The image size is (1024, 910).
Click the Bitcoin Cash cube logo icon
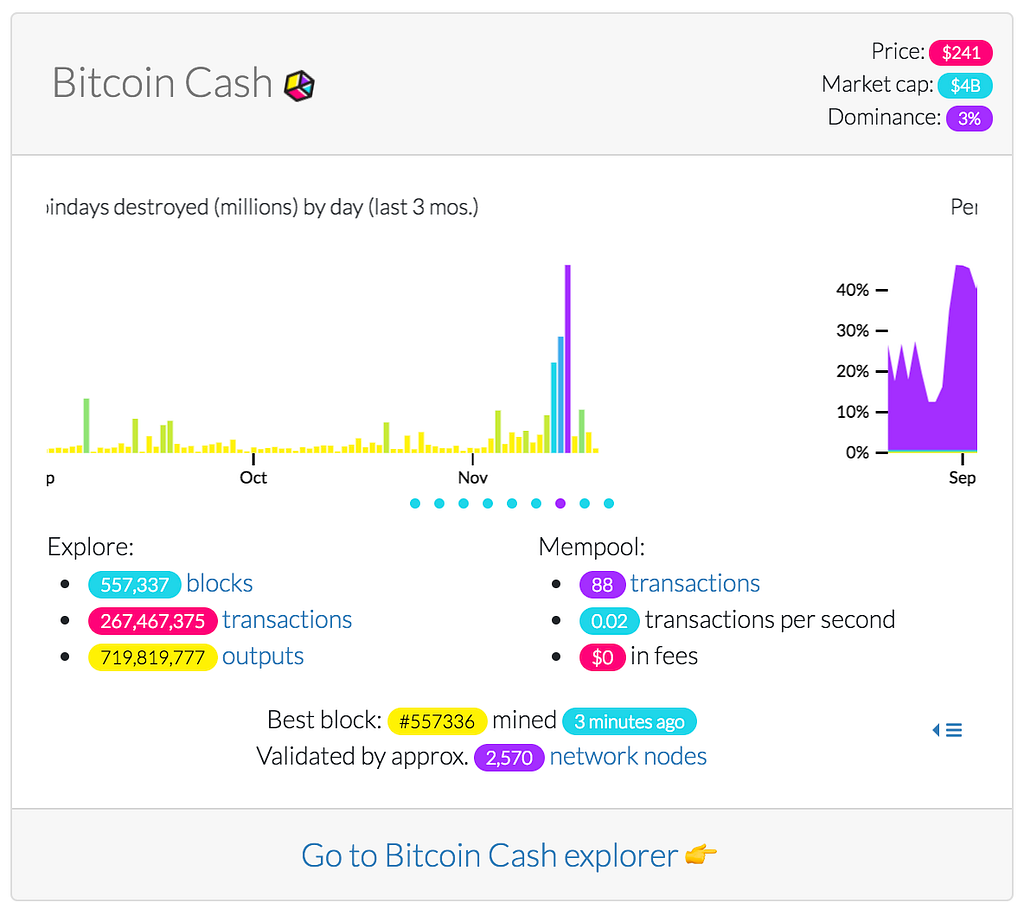[300, 86]
